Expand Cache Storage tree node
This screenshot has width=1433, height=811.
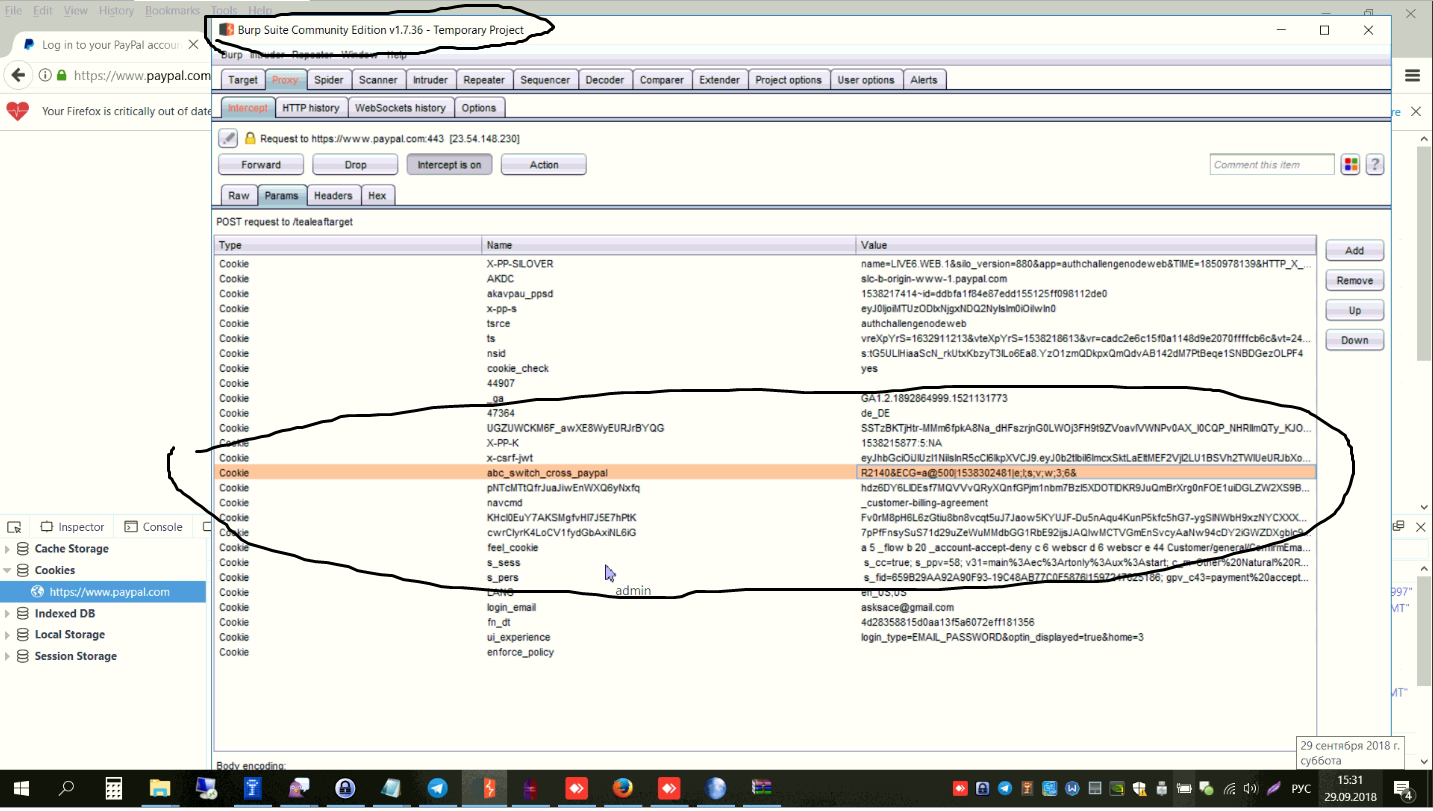tap(8, 549)
